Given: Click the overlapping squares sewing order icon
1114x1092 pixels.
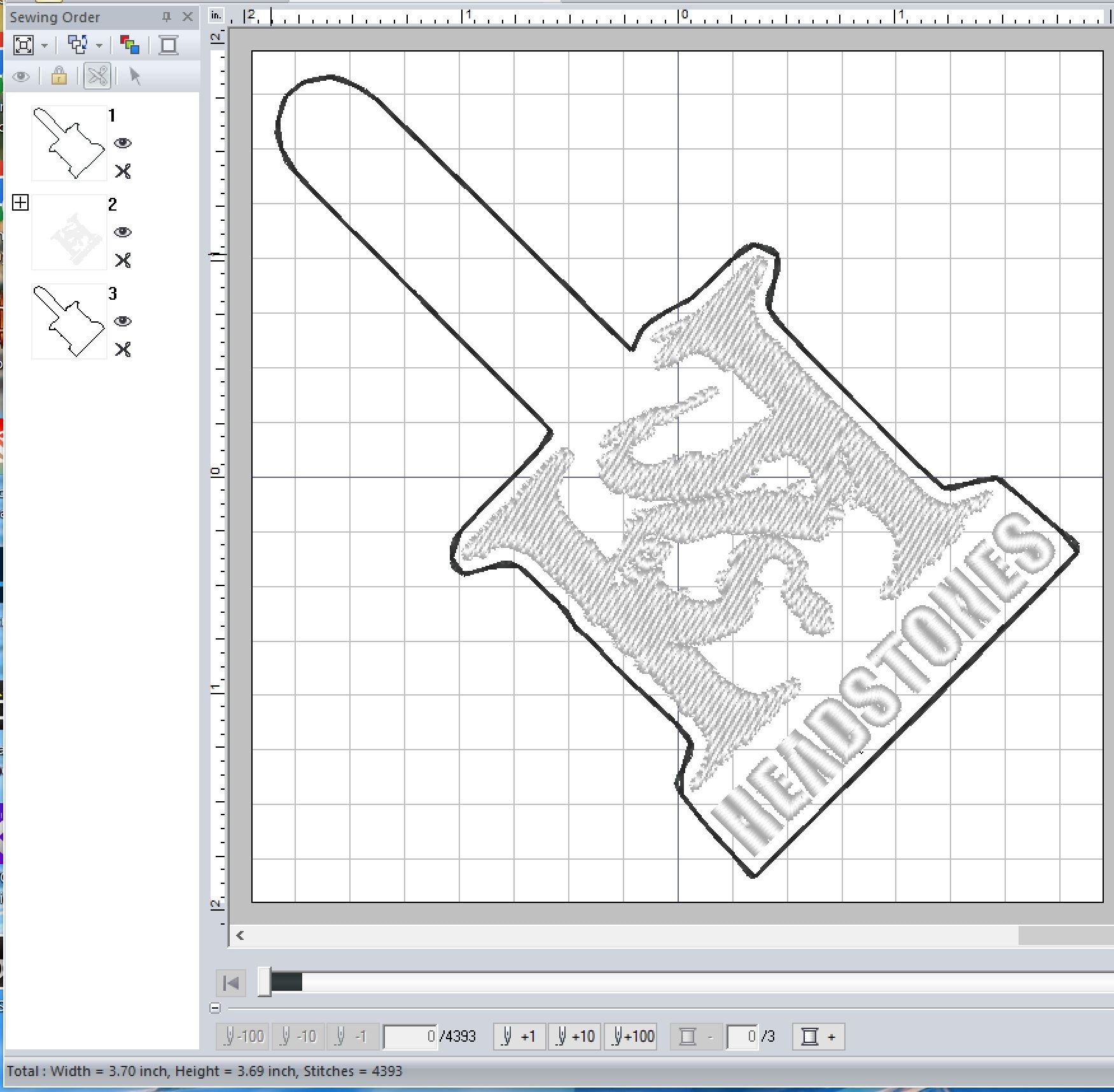Looking at the screenshot, I should (x=78, y=45).
